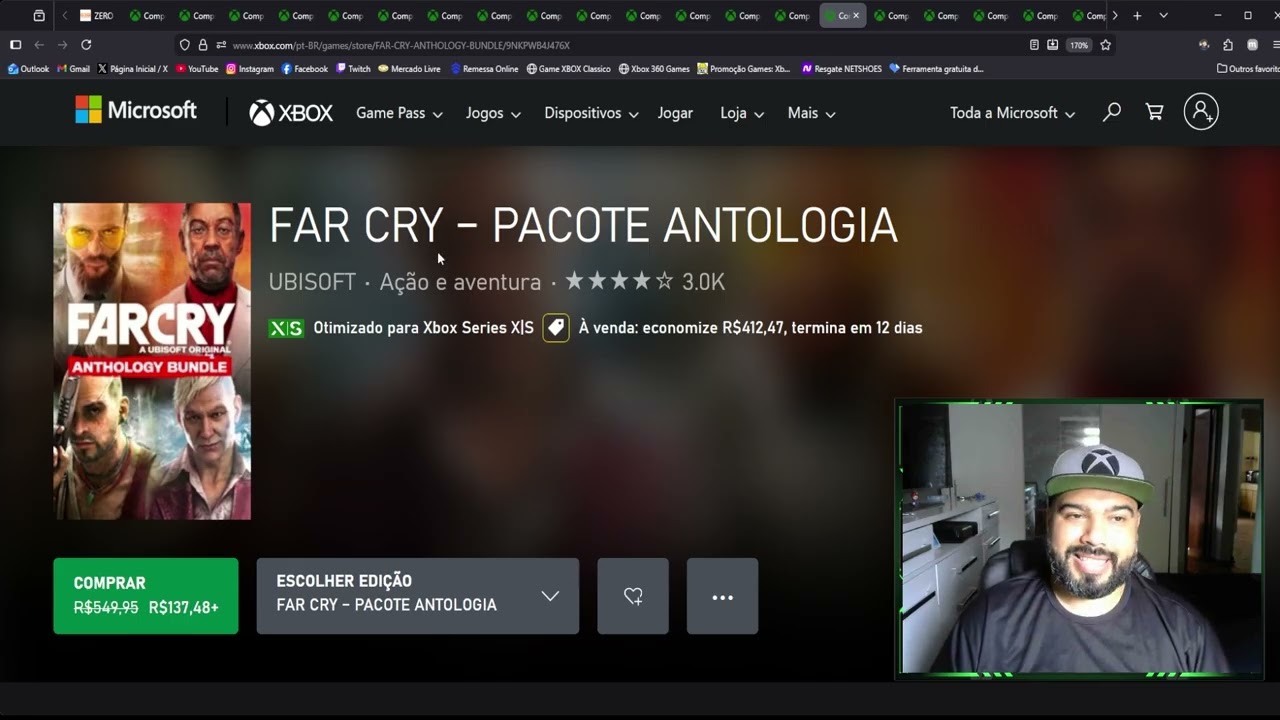This screenshot has height=720, width=1280.
Task: Go forward in browser history
Action: pos(62,45)
